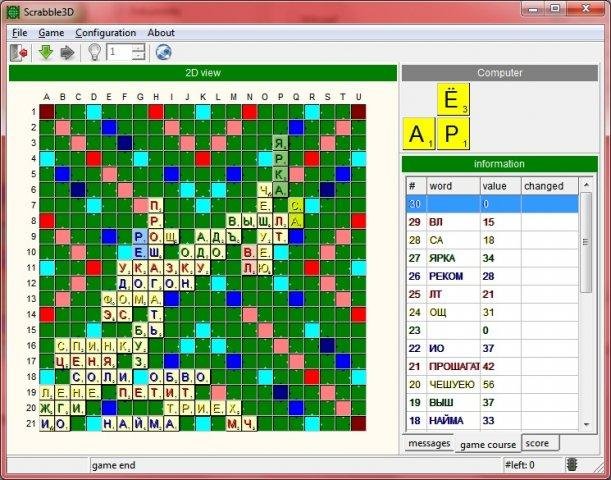The image size is (611, 480).
Task: Click the '#left: 0' status bar entry
Action: (x=520, y=465)
